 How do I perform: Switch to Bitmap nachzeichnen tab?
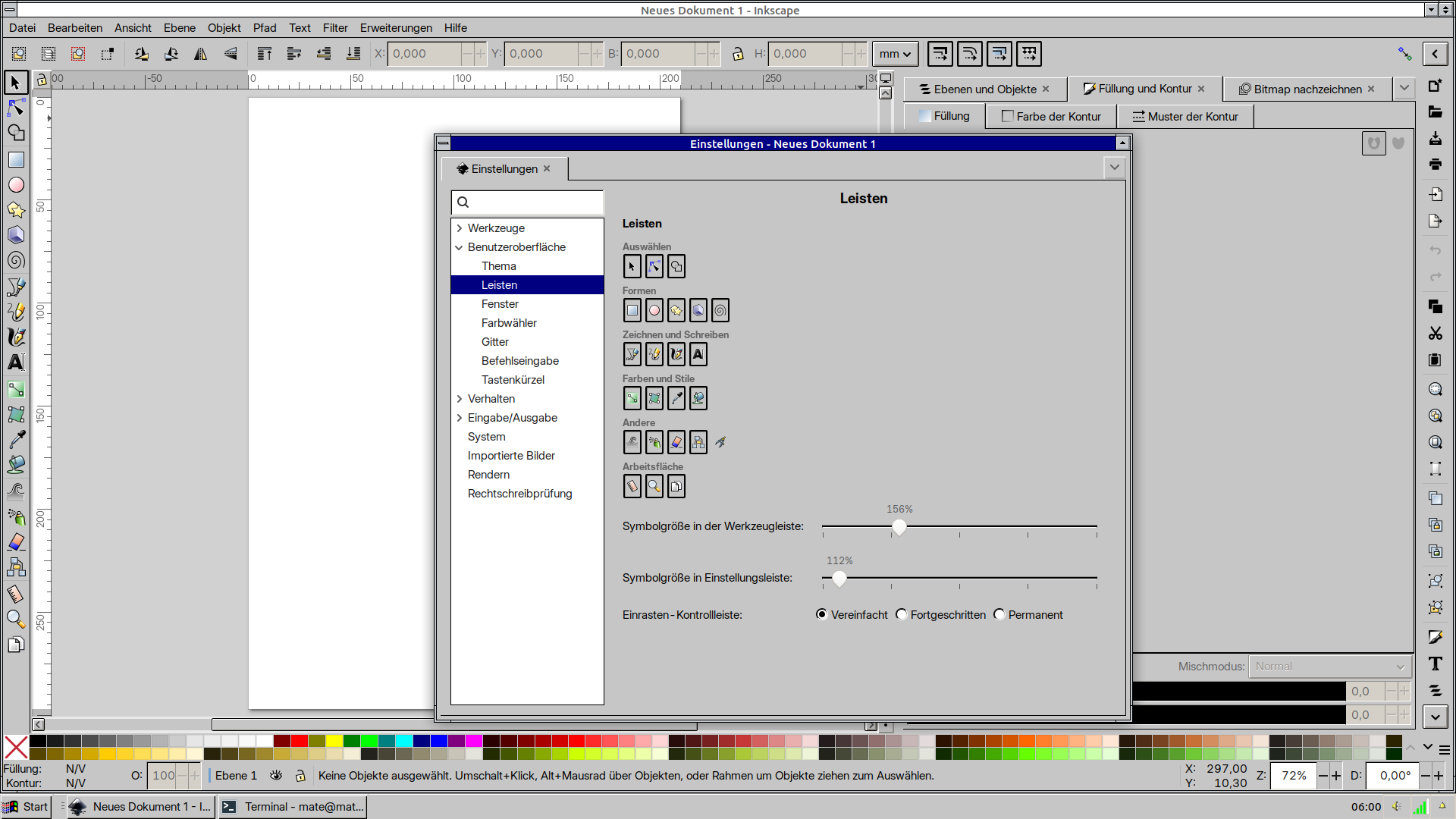pyautogui.click(x=1307, y=89)
